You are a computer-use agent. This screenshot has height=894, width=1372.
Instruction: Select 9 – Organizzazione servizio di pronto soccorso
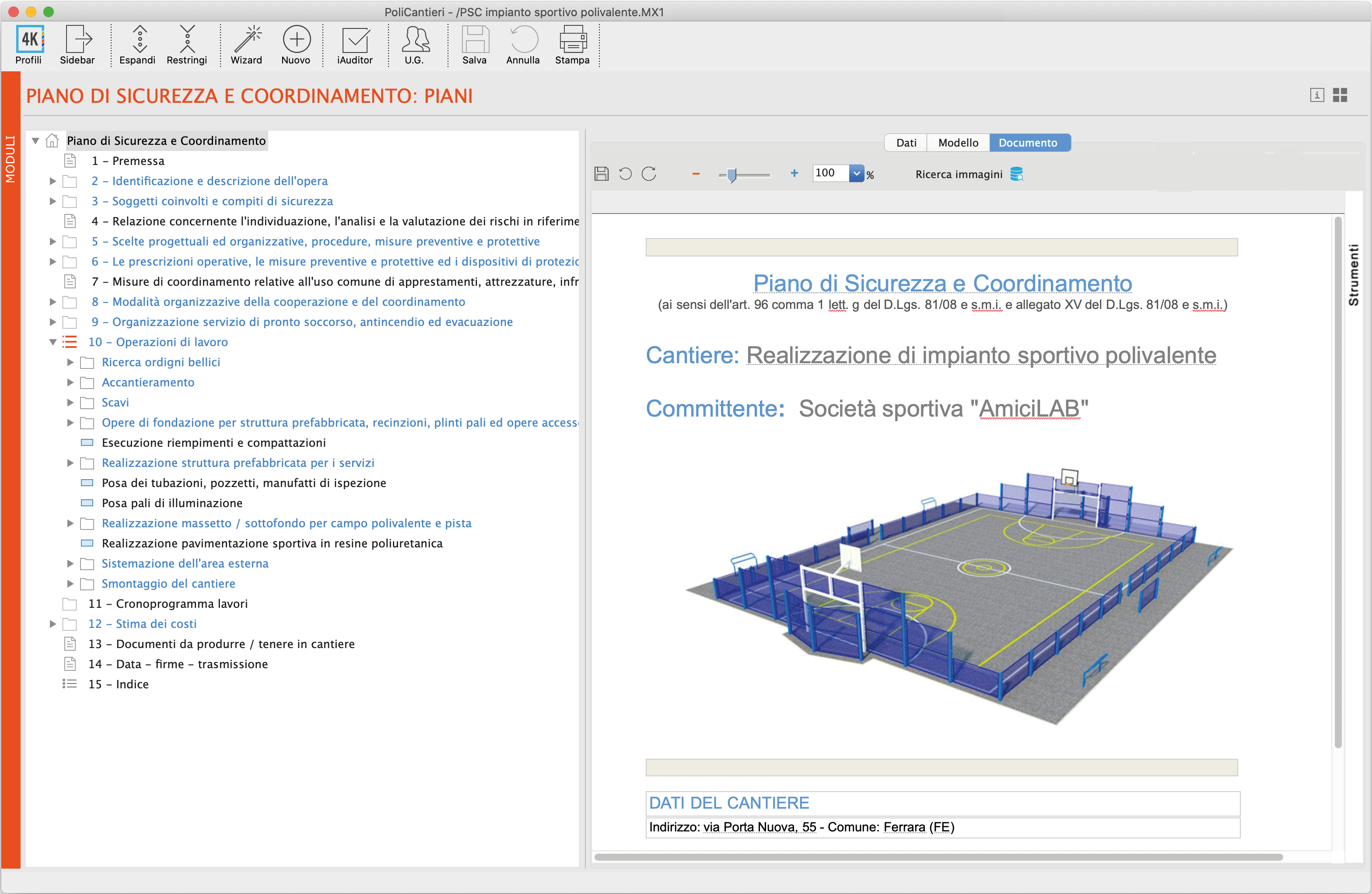coord(302,322)
